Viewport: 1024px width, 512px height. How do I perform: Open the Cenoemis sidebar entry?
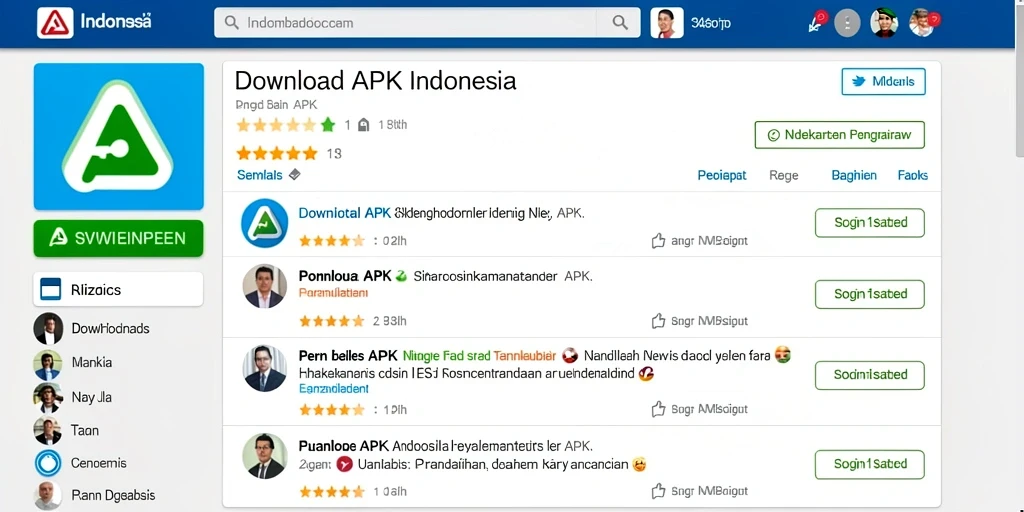pos(99,463)
